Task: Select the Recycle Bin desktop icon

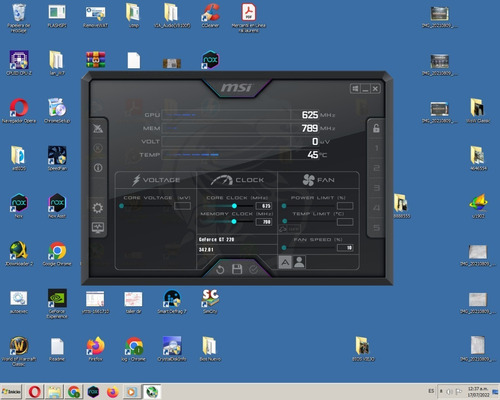Action: pos(19,18)
